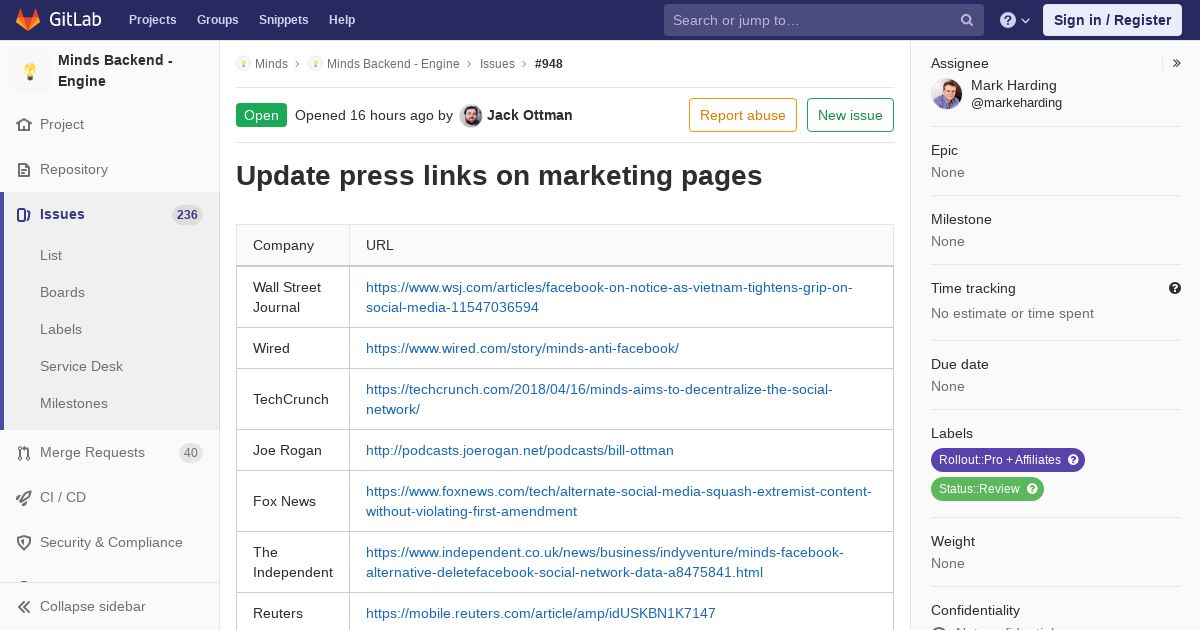Image resolution: width=1200 pixels, height=630 pixels.
Task: Click the Sign in / Register button
Action: pos(1112,20)
